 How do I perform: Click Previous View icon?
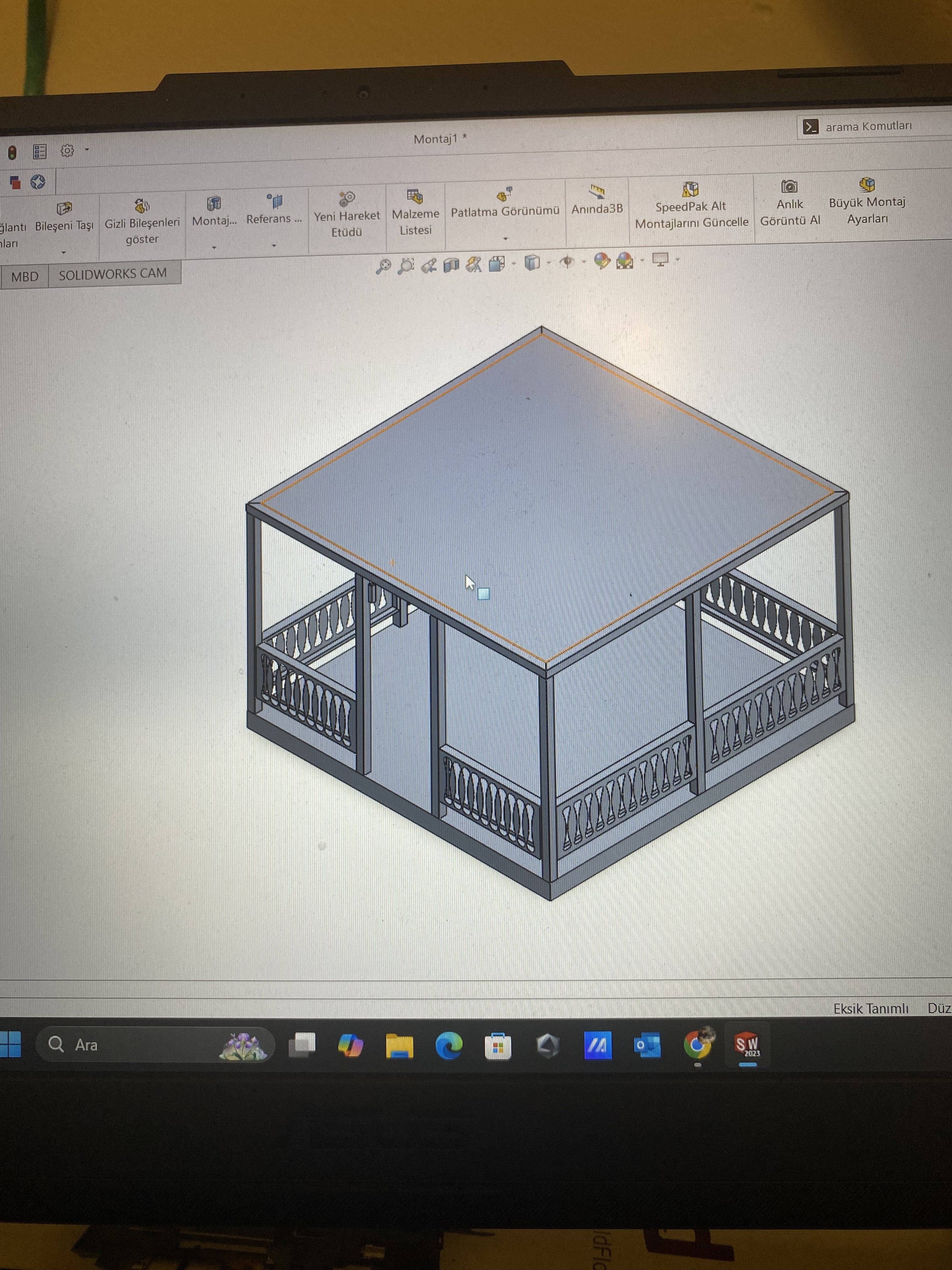[428, 265]
